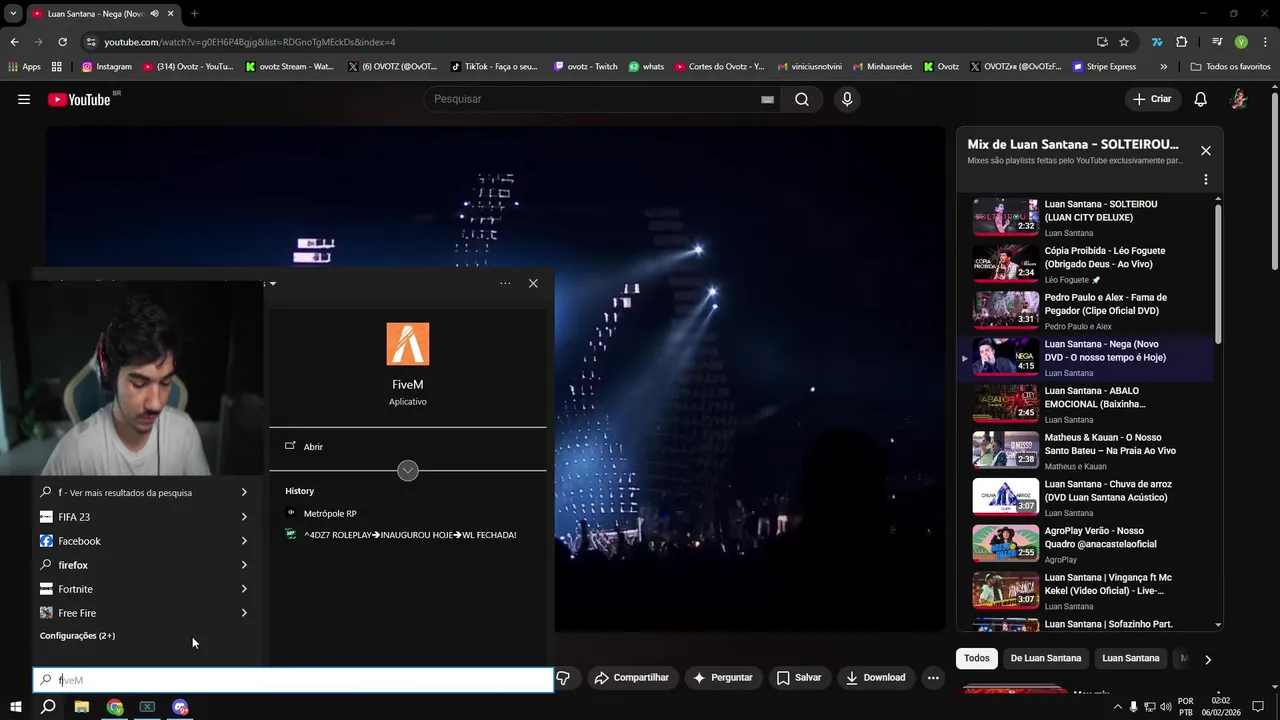Select Luan Santana - ABALO EMOCIONAL in playlist

tap(1092, 404)
